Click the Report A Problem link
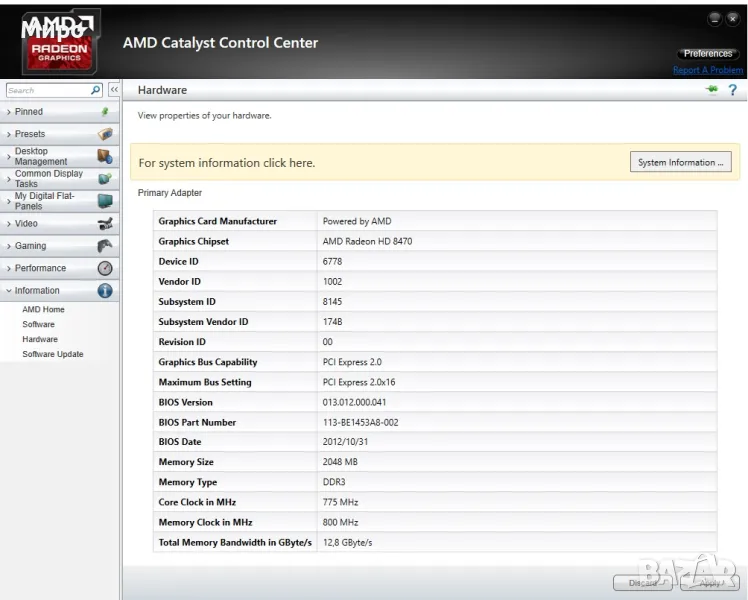This screenshot has width=748, height=600. 707,70
